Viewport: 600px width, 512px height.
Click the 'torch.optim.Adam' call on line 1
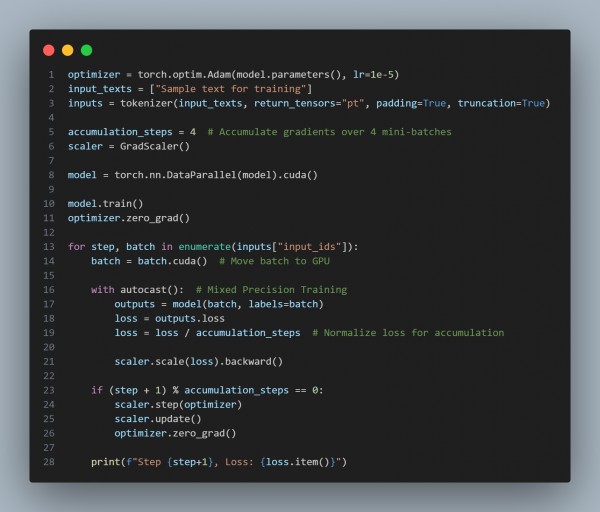[x=184, y=74]
